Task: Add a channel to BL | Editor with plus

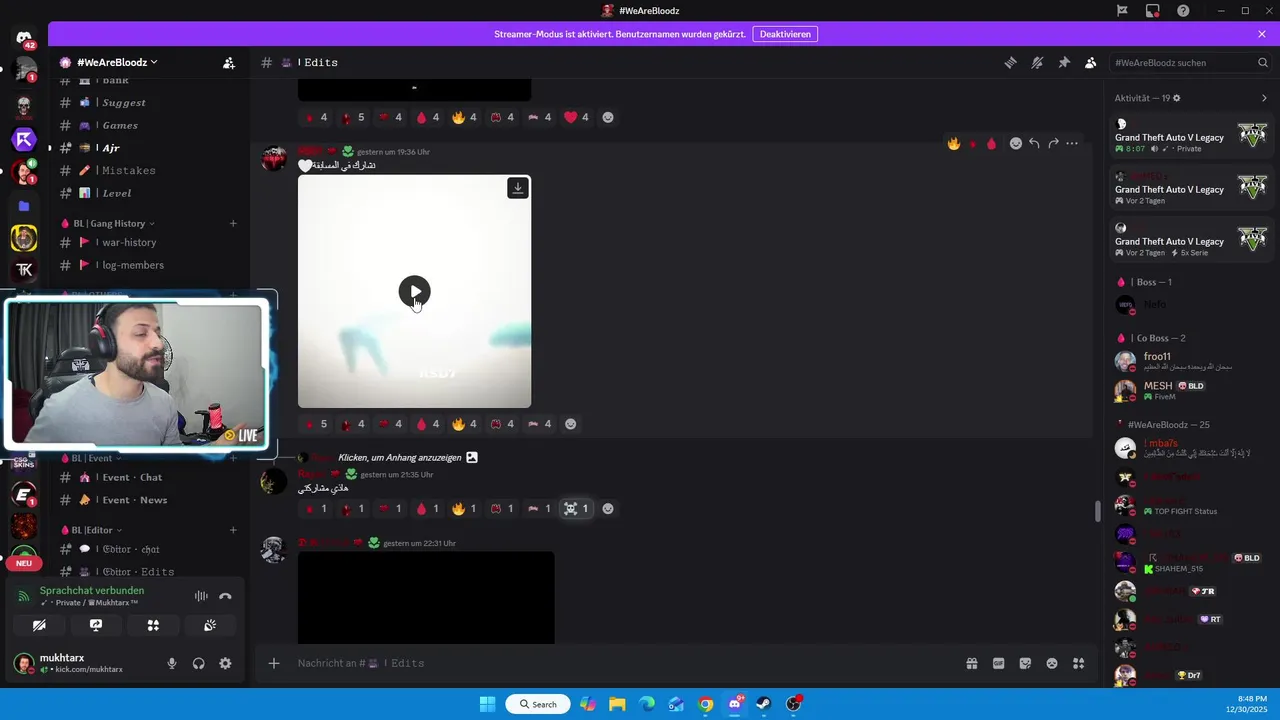Action: [x=233, y=530]
